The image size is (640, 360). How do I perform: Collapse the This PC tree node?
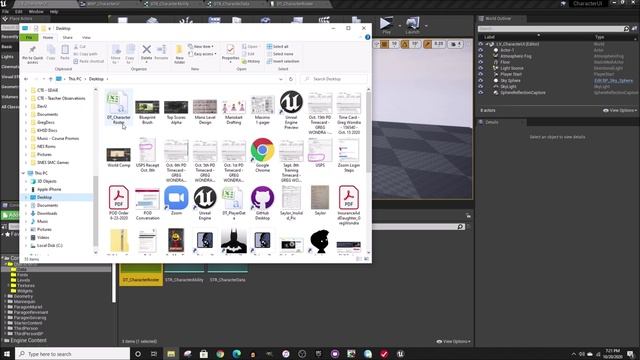tap(23, 173)
